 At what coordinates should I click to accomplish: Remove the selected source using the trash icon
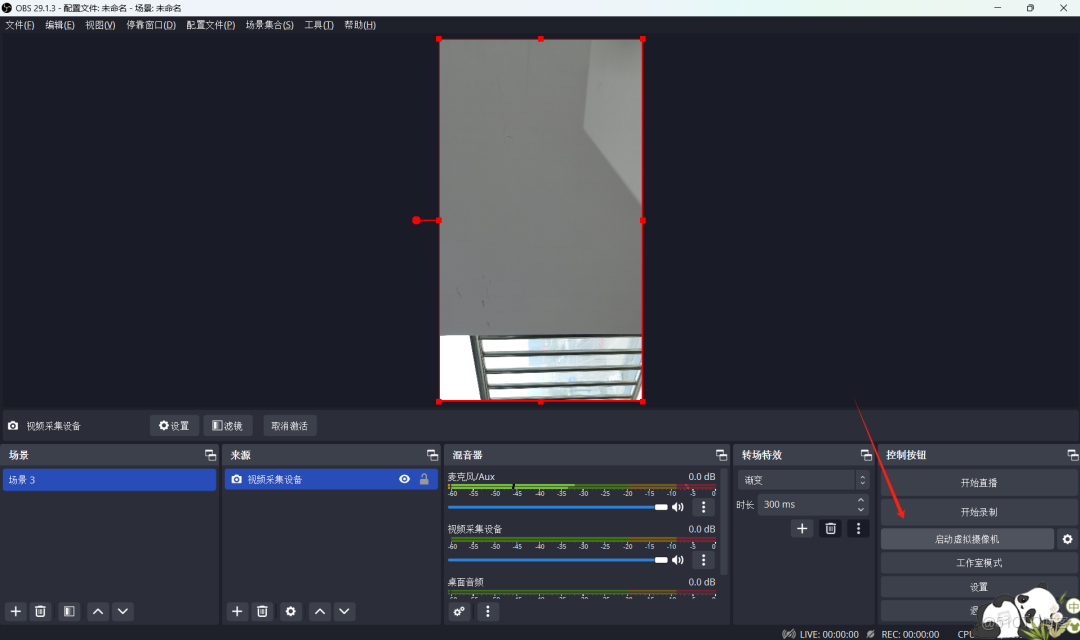(262, 611)
